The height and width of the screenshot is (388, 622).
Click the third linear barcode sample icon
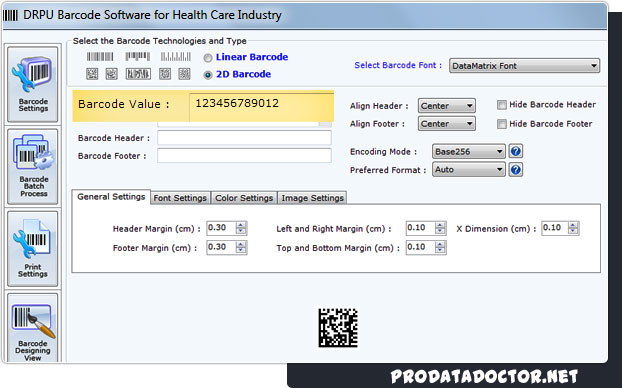coord(176,57)
